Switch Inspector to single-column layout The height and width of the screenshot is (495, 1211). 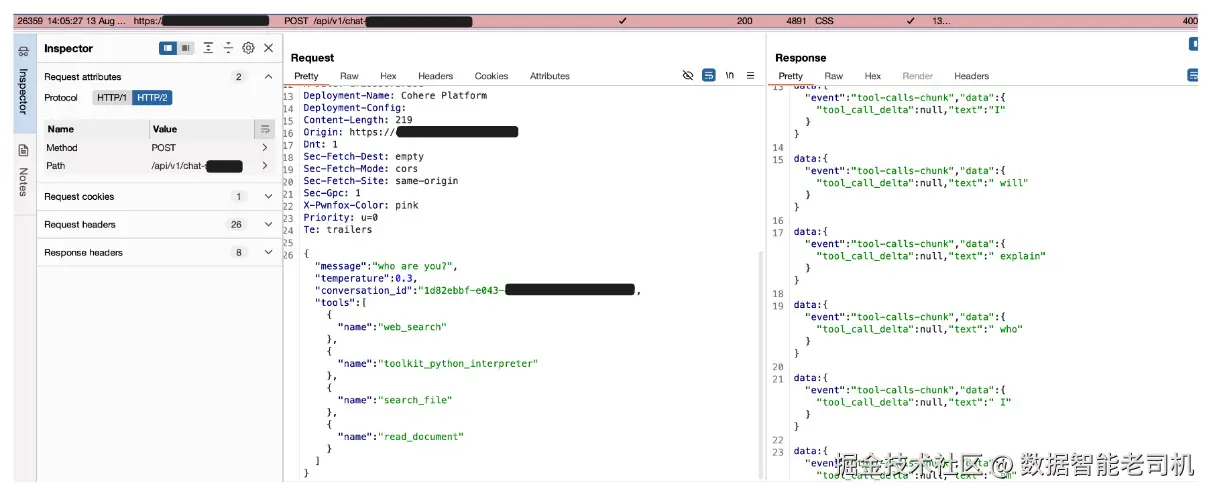pyautogui.click(x=169, y=48)
